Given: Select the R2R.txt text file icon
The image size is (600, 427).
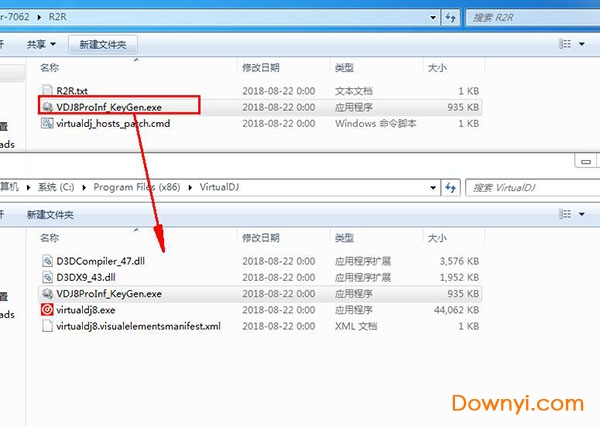Looking at the screenshot, I should click(47, 90).
